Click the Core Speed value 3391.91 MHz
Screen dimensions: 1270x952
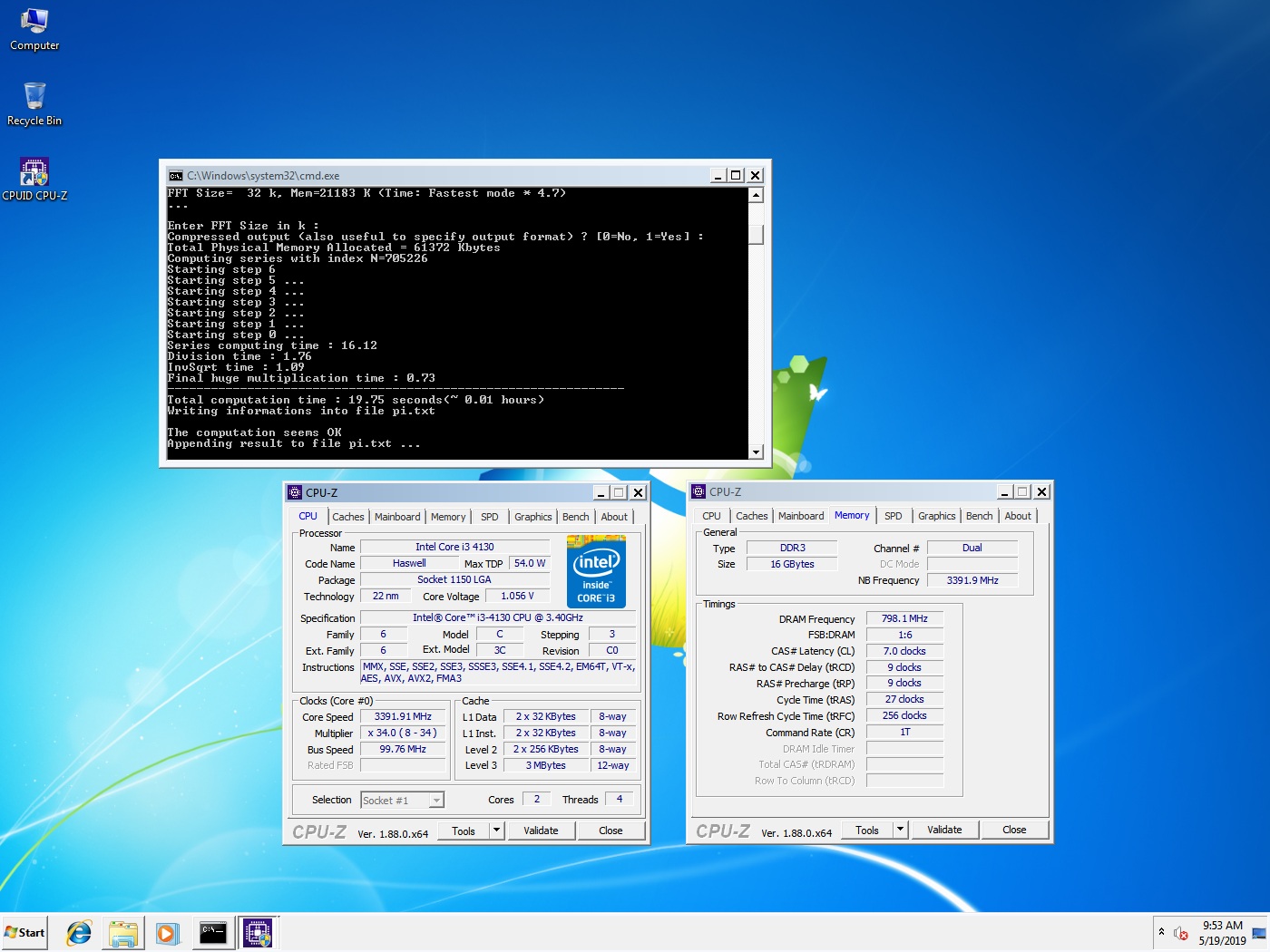coord(403,716)
